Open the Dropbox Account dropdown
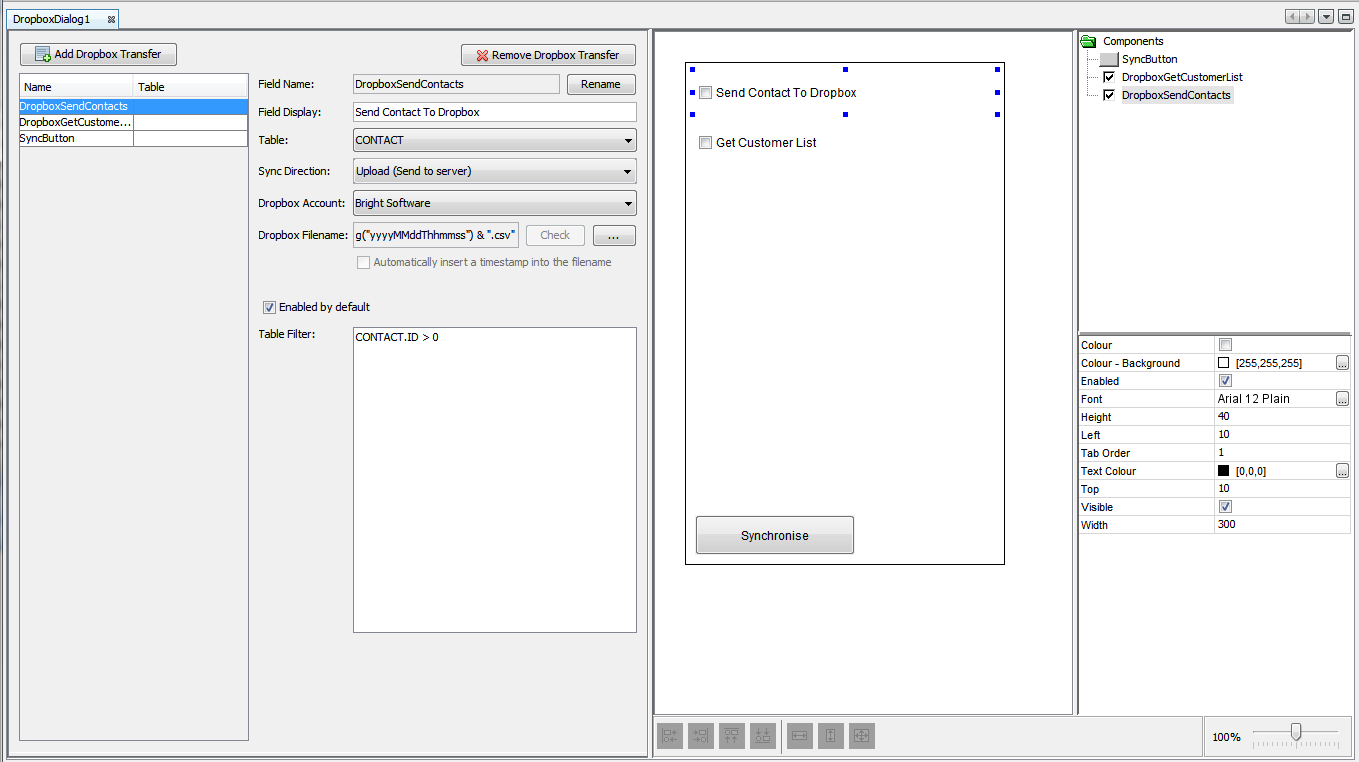 495,204
